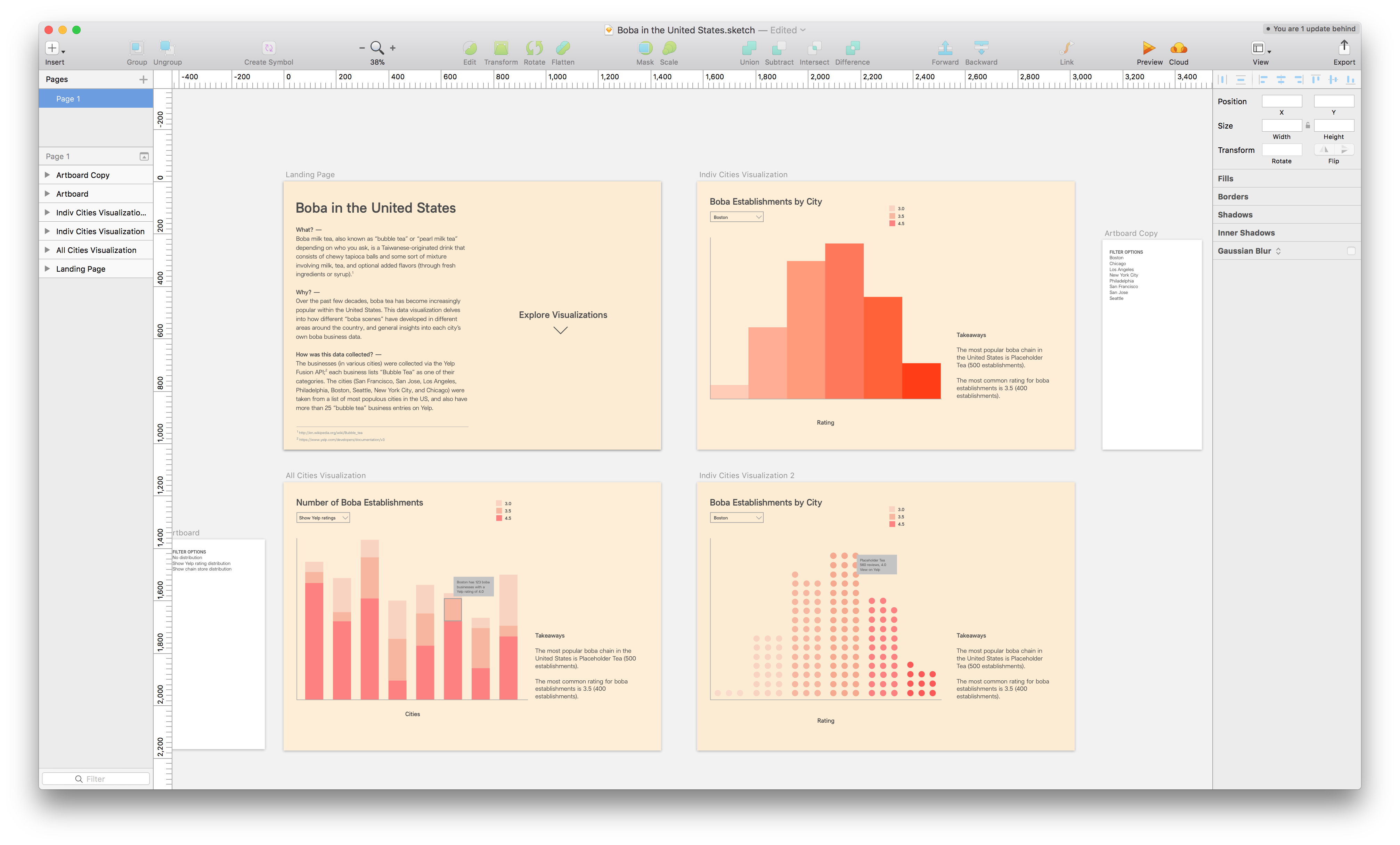The height and width of the screenshot is (845, 1400).
Task: Open Sketch Cloud
Action: click(x=1178, y=48)
